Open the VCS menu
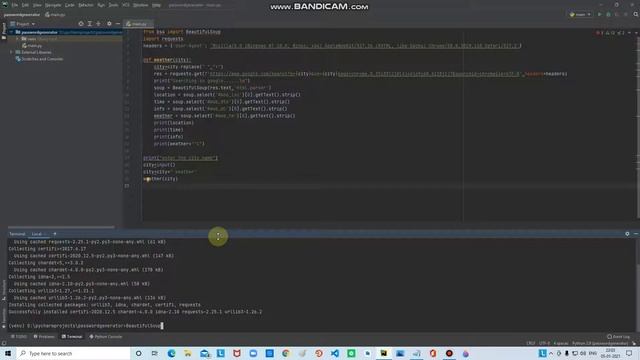 [x=126, y=5]
